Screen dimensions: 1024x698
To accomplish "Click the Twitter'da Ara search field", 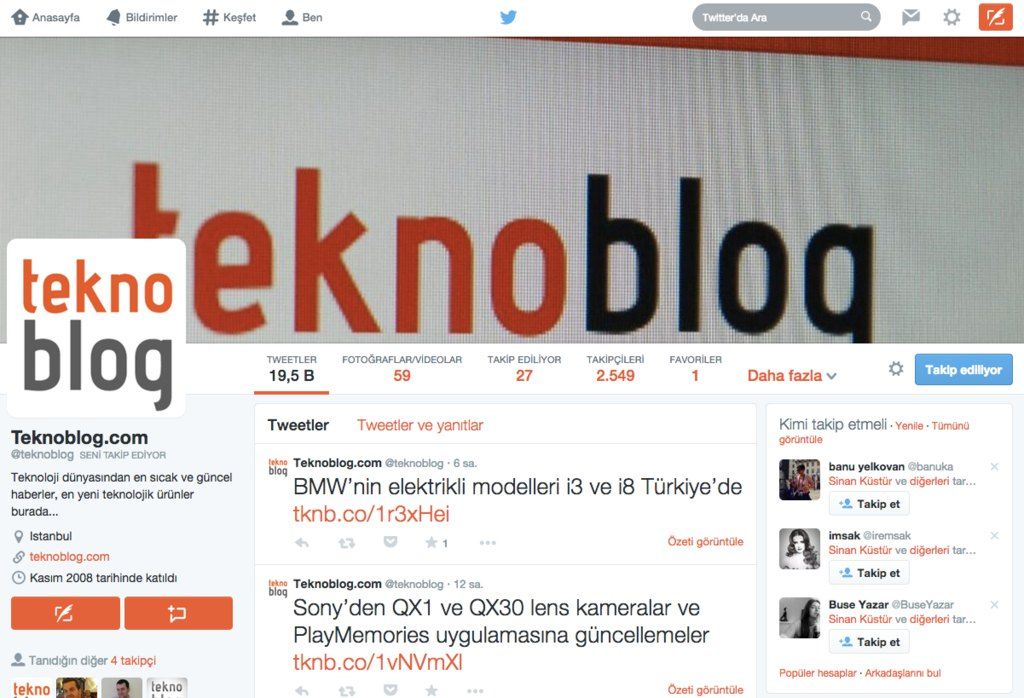I will pyautogui.click(x=786, y=18).
